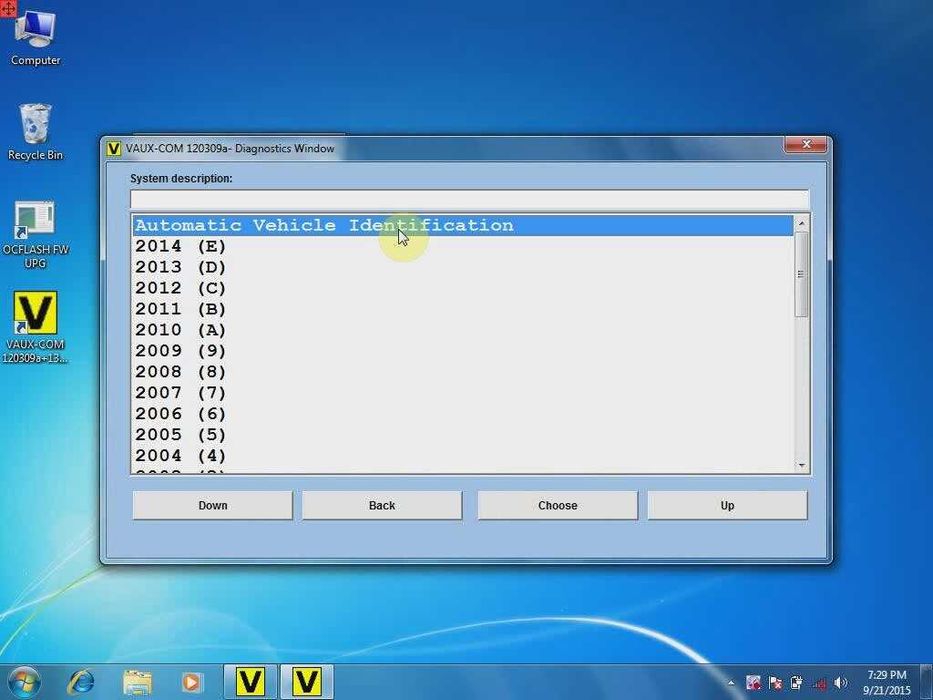
Task: Click the list's scroll down arrow
Action: [x=801, y=465]
